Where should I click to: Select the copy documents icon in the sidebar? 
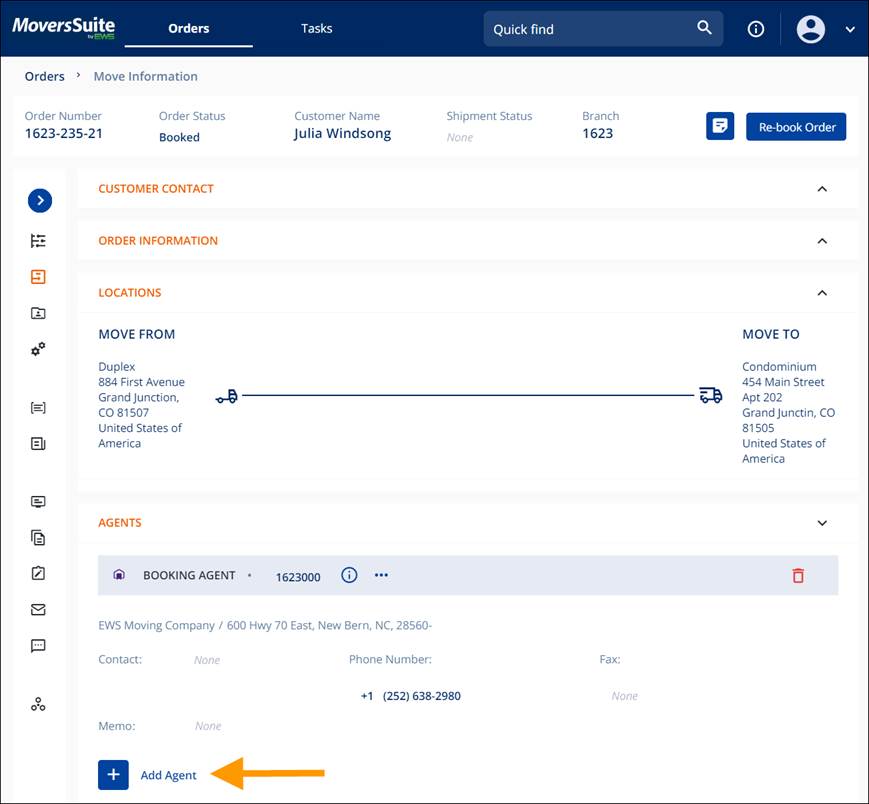38,537
